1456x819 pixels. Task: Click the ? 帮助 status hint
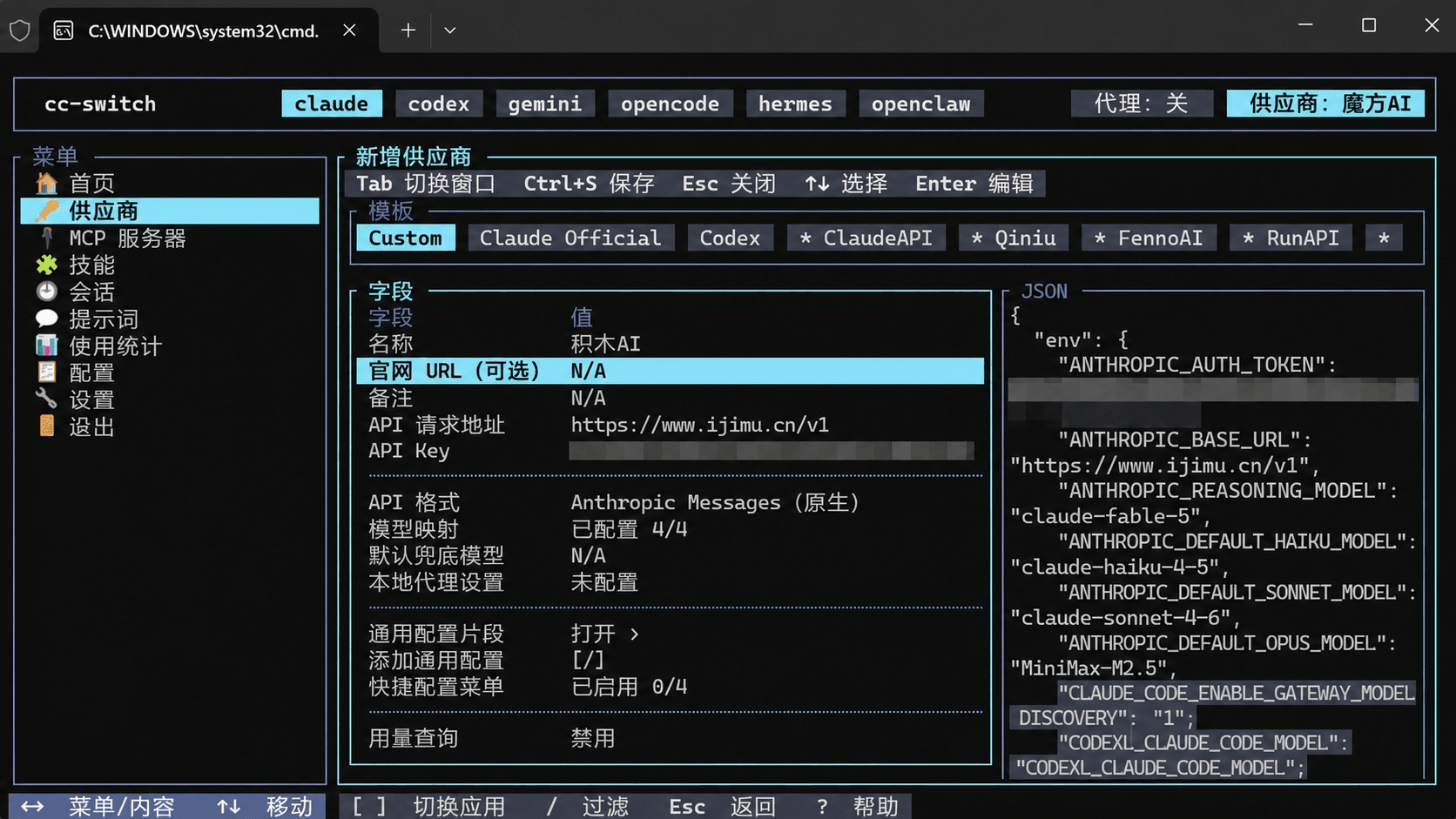(858, 807)
